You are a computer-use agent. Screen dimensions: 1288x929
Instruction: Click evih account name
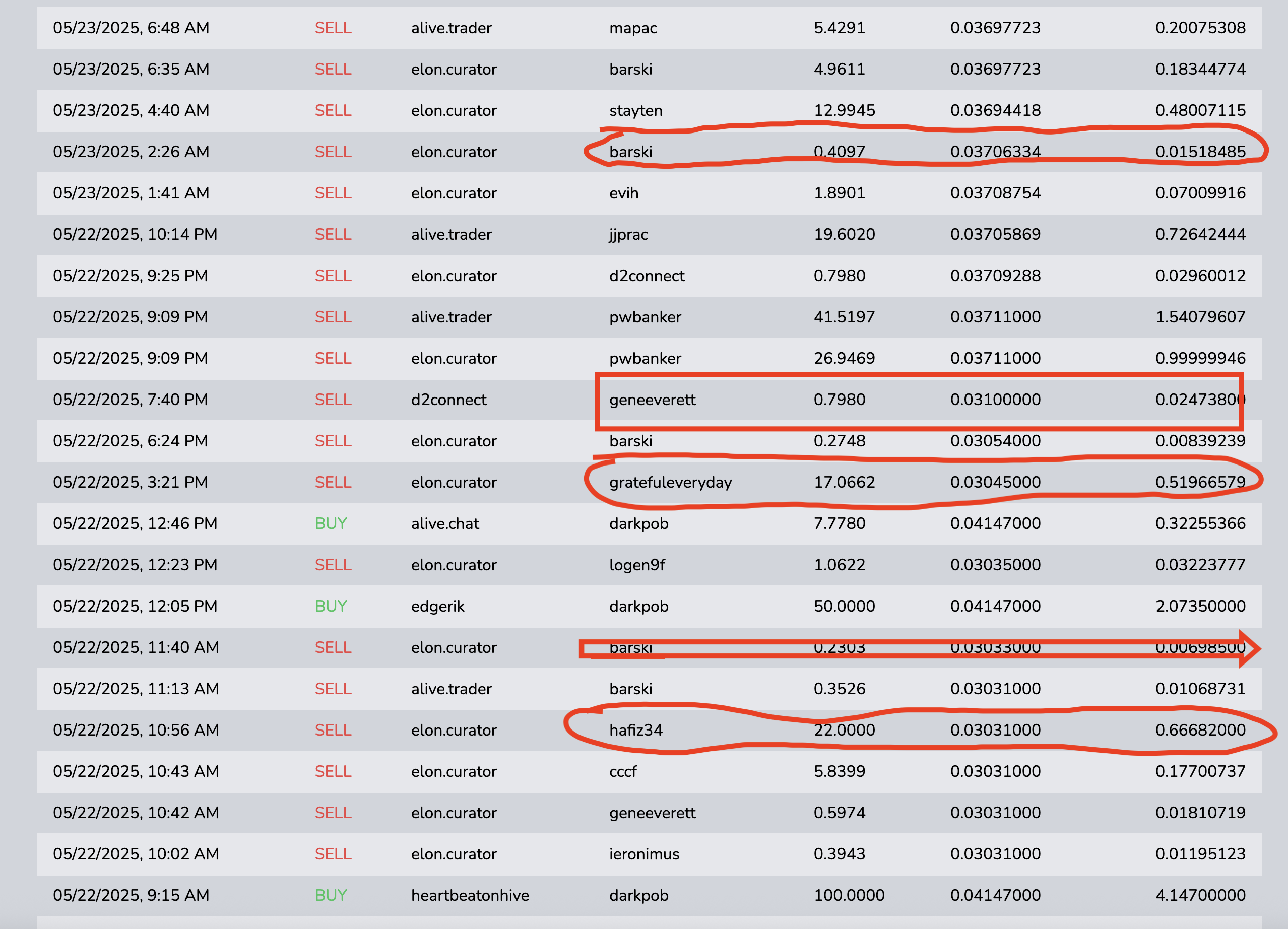click(623, 193)
